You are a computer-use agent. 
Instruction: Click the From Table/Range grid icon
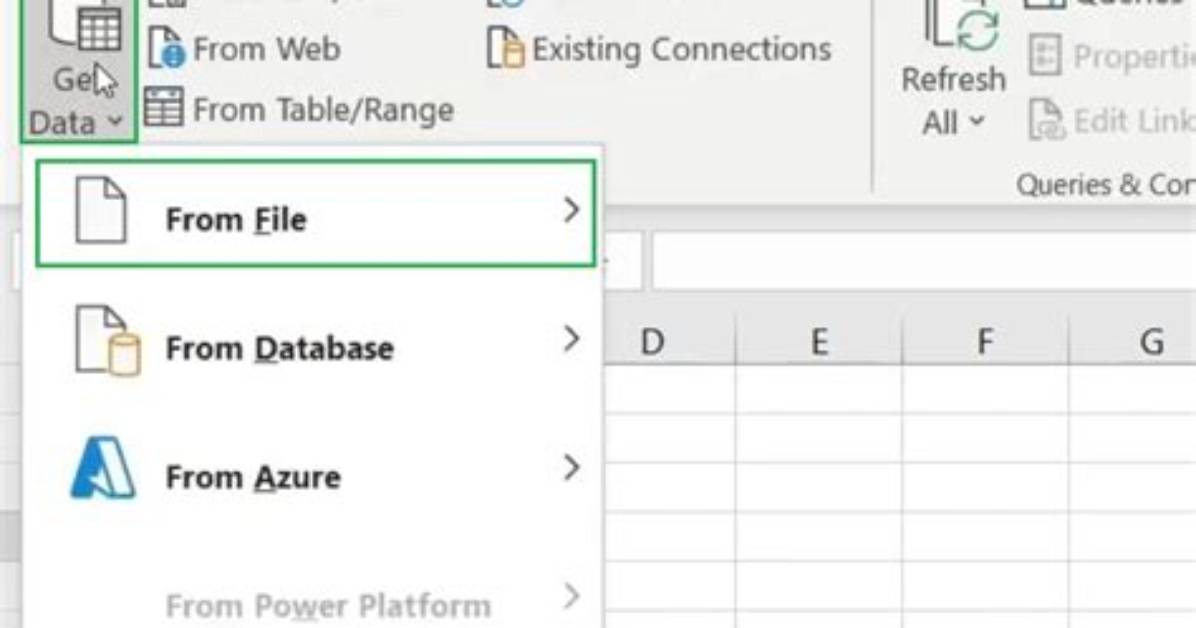pyautogui.click(x=163, y=107)
